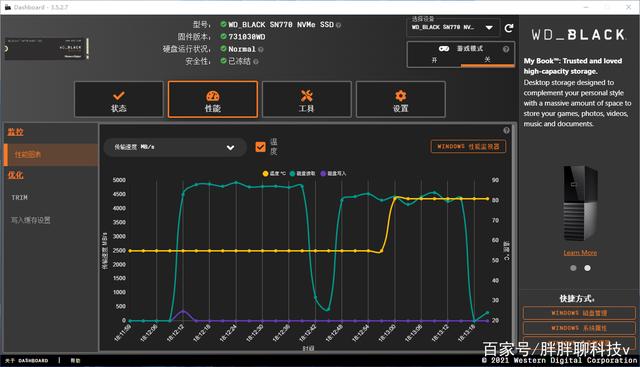Image resolution: width=640 pixels, height=367 pixels.
Task: Open the 状态 status tab
Action: pyautogui.click(x=119, y=99)
